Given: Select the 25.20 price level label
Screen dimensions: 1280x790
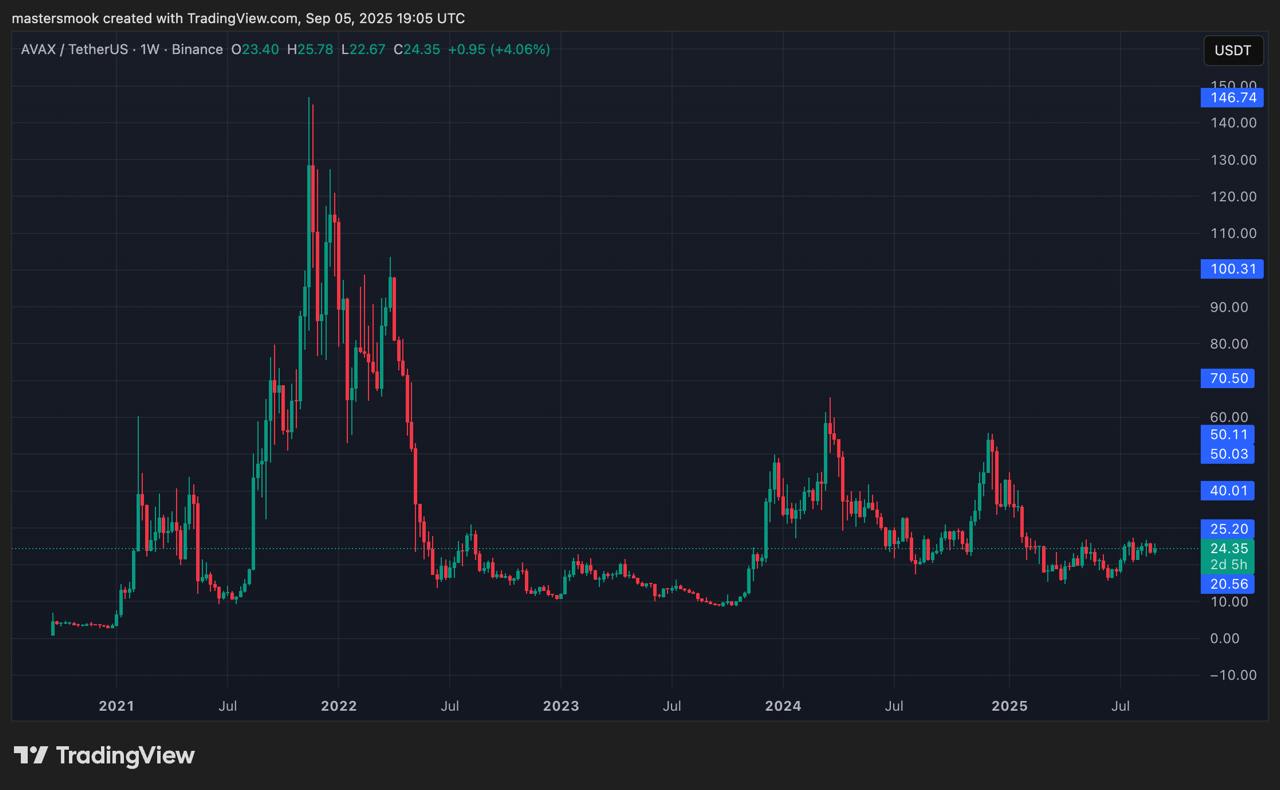Looking at the screenshot, I should coord(1229,528).
